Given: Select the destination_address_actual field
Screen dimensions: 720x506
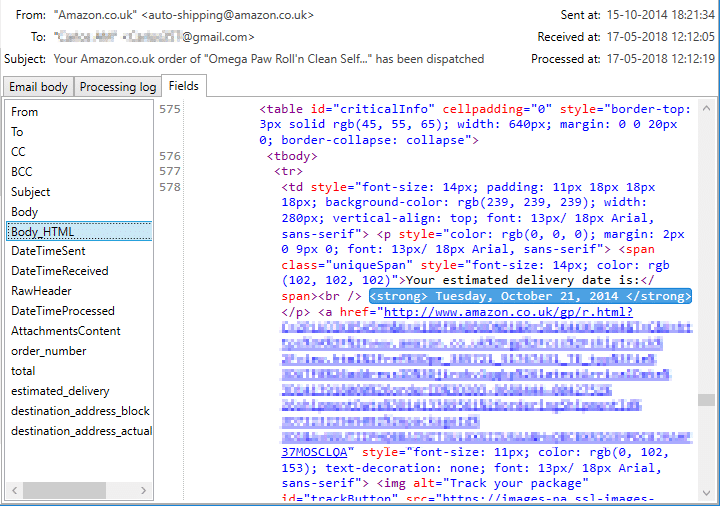Looking at the screenshot, I should pyautogui.click(x=79, y=431).
